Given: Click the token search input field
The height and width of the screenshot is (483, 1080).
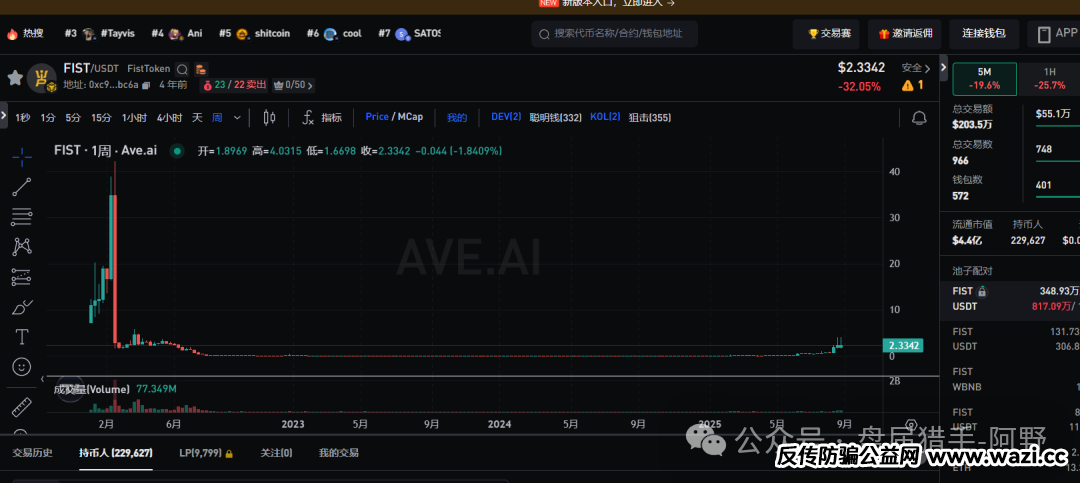Looking at the screenshot, I should tap(614, 34).
